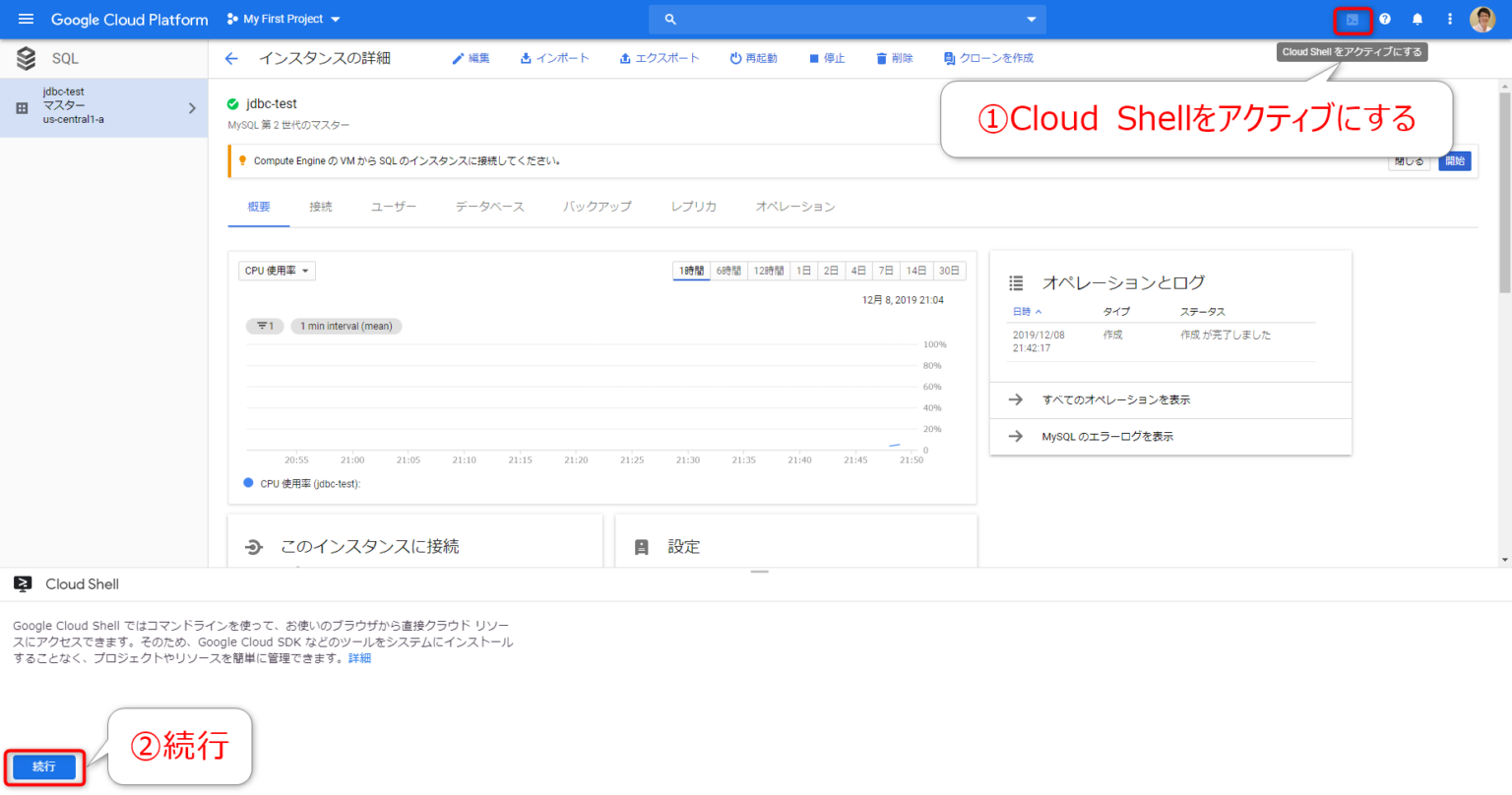Click the SQL product stack icon
The width and height of the screenshot is (1512, 795).
(x=27, y=58)
